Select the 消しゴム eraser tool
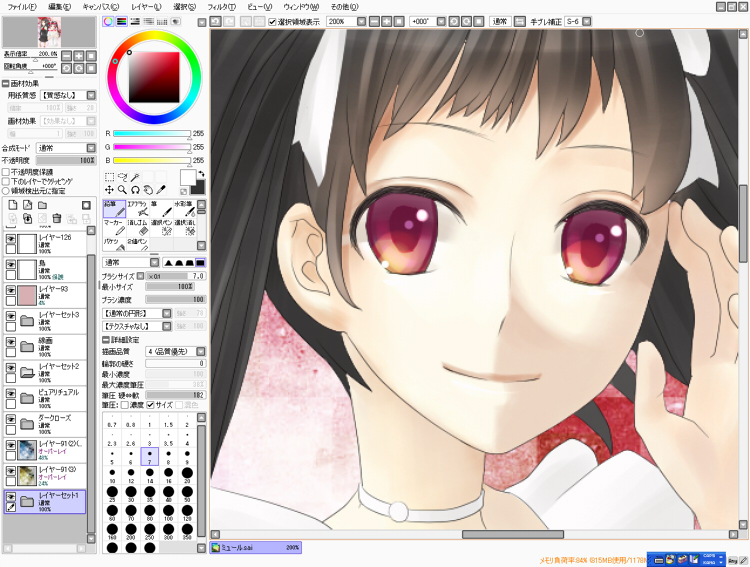The width and height of the screenshot is (750, 567). pos(138,228)
